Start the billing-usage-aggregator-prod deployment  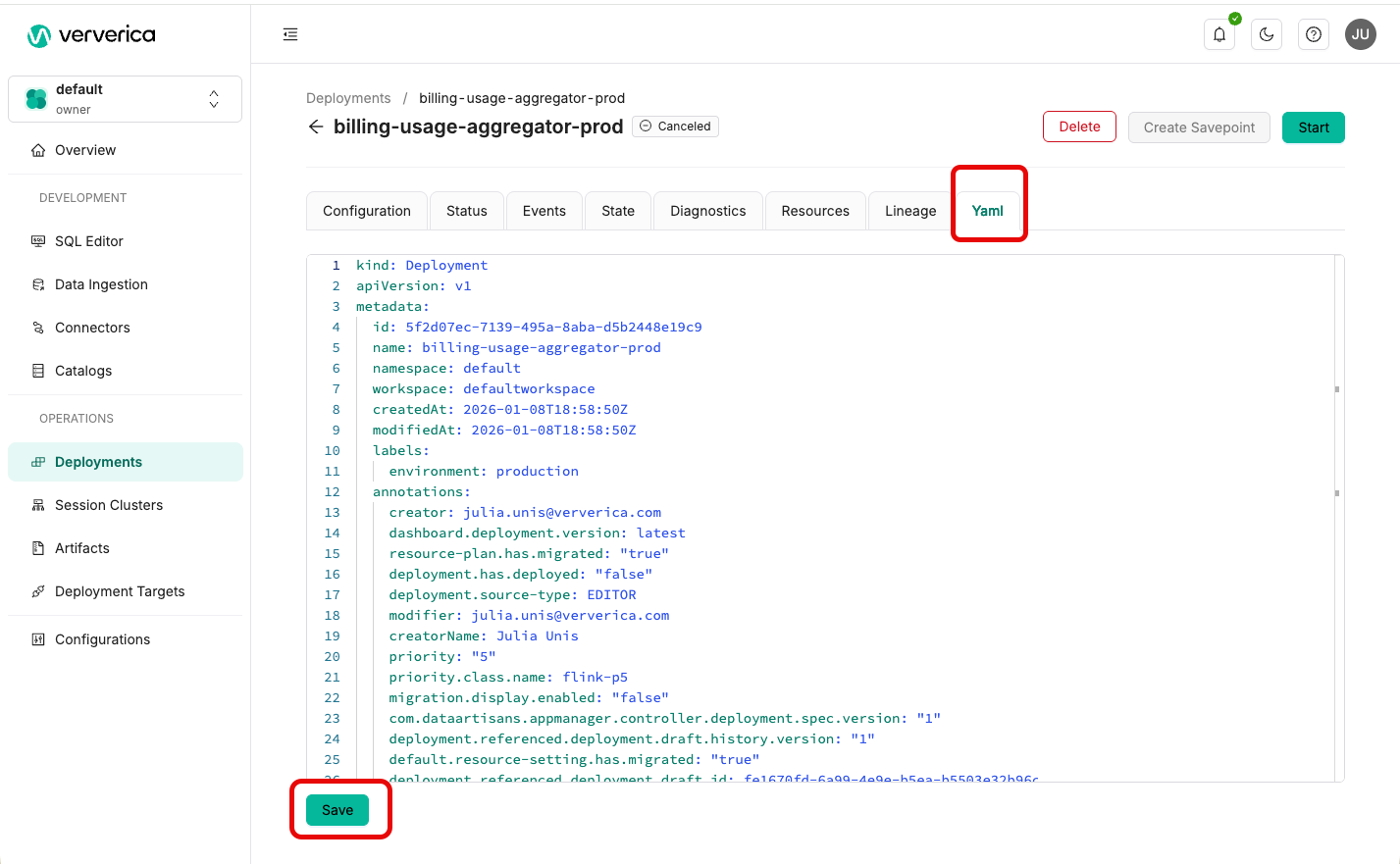coord(1313,127)
